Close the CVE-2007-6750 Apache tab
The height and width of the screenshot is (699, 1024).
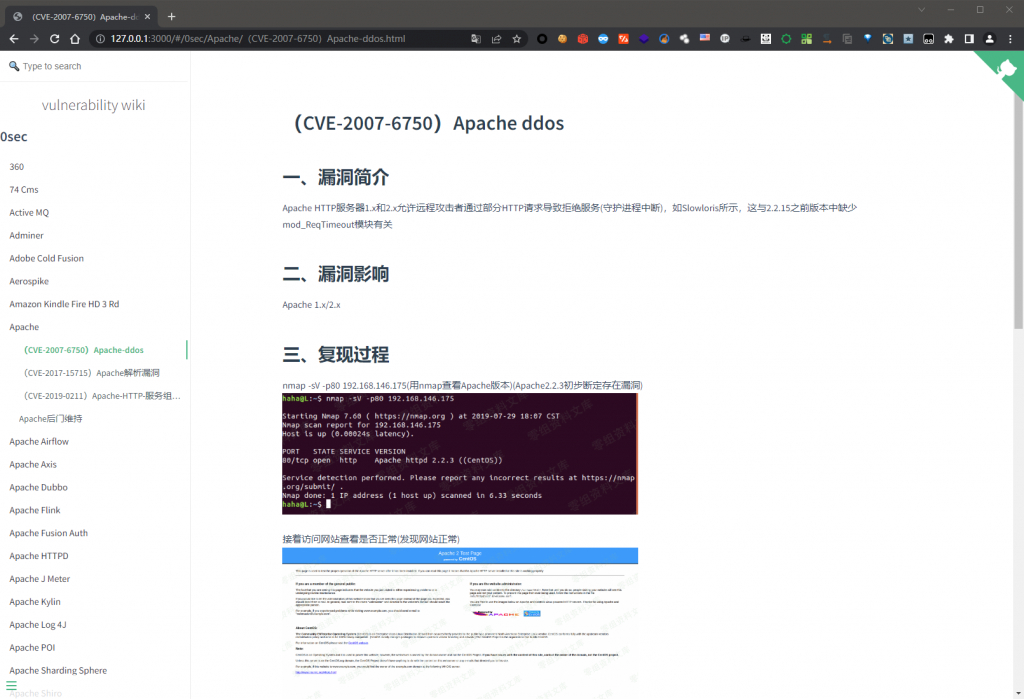click(x=148, y=16)
